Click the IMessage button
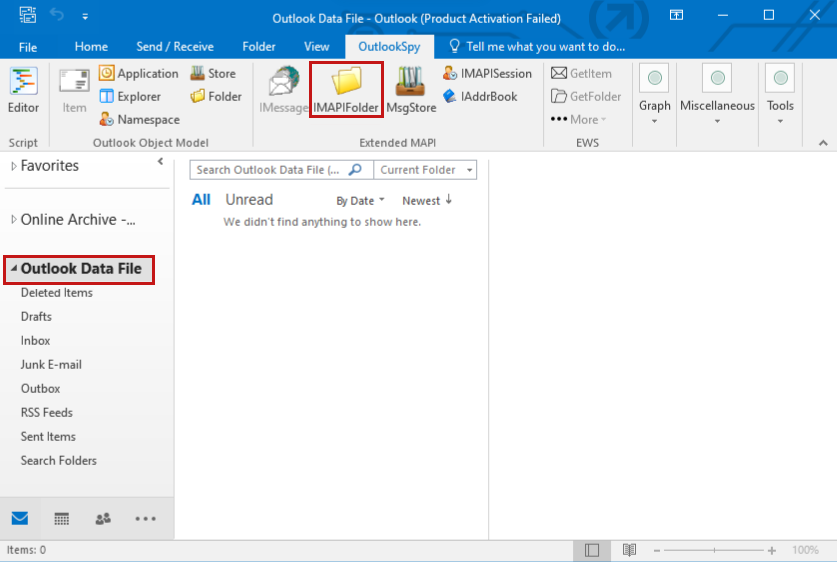Image resolution: width=837 pixels, height=562 pixels. pyautogui.click(x=283, y=90)
